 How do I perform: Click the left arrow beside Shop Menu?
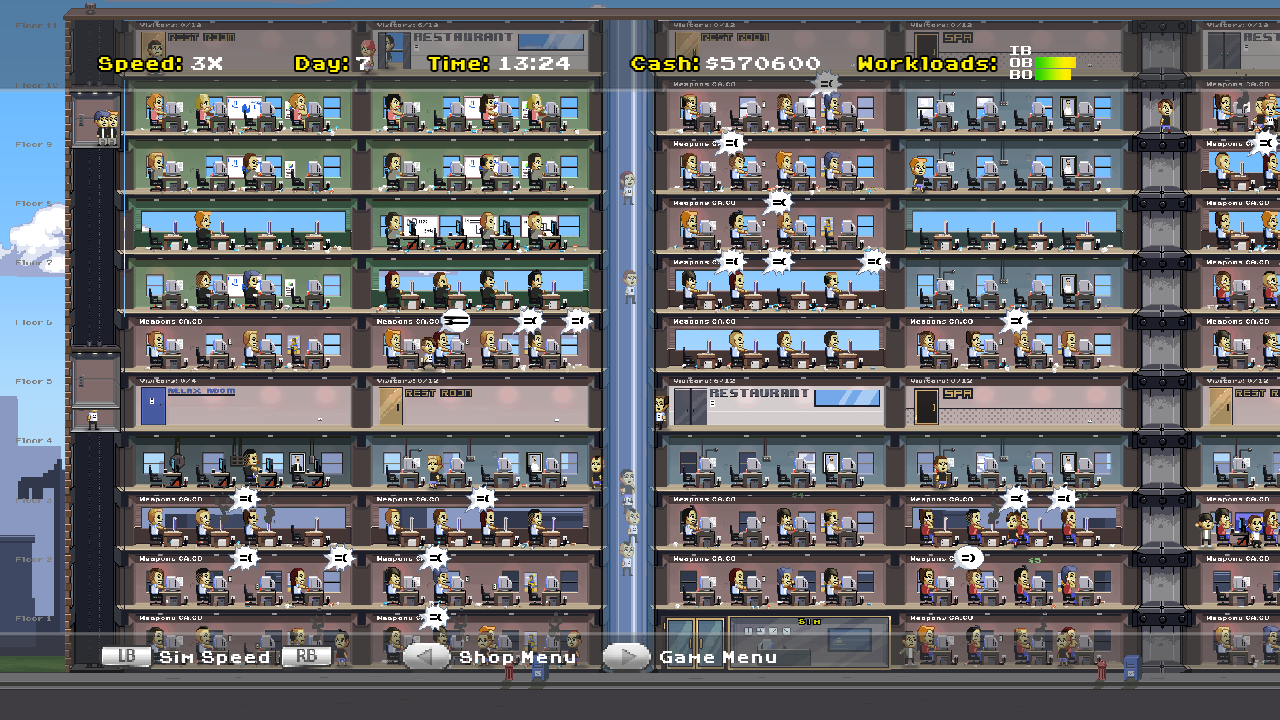(427, 657)
